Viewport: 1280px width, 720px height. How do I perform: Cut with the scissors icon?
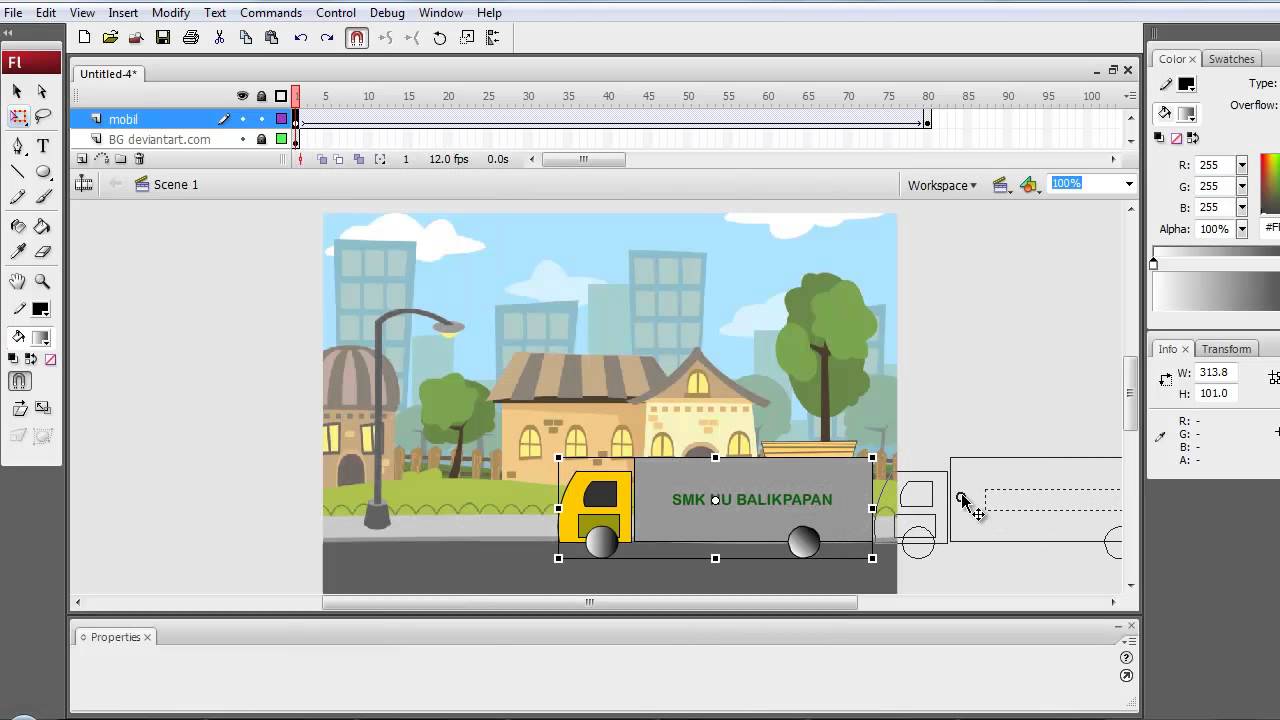click(219, 38)
